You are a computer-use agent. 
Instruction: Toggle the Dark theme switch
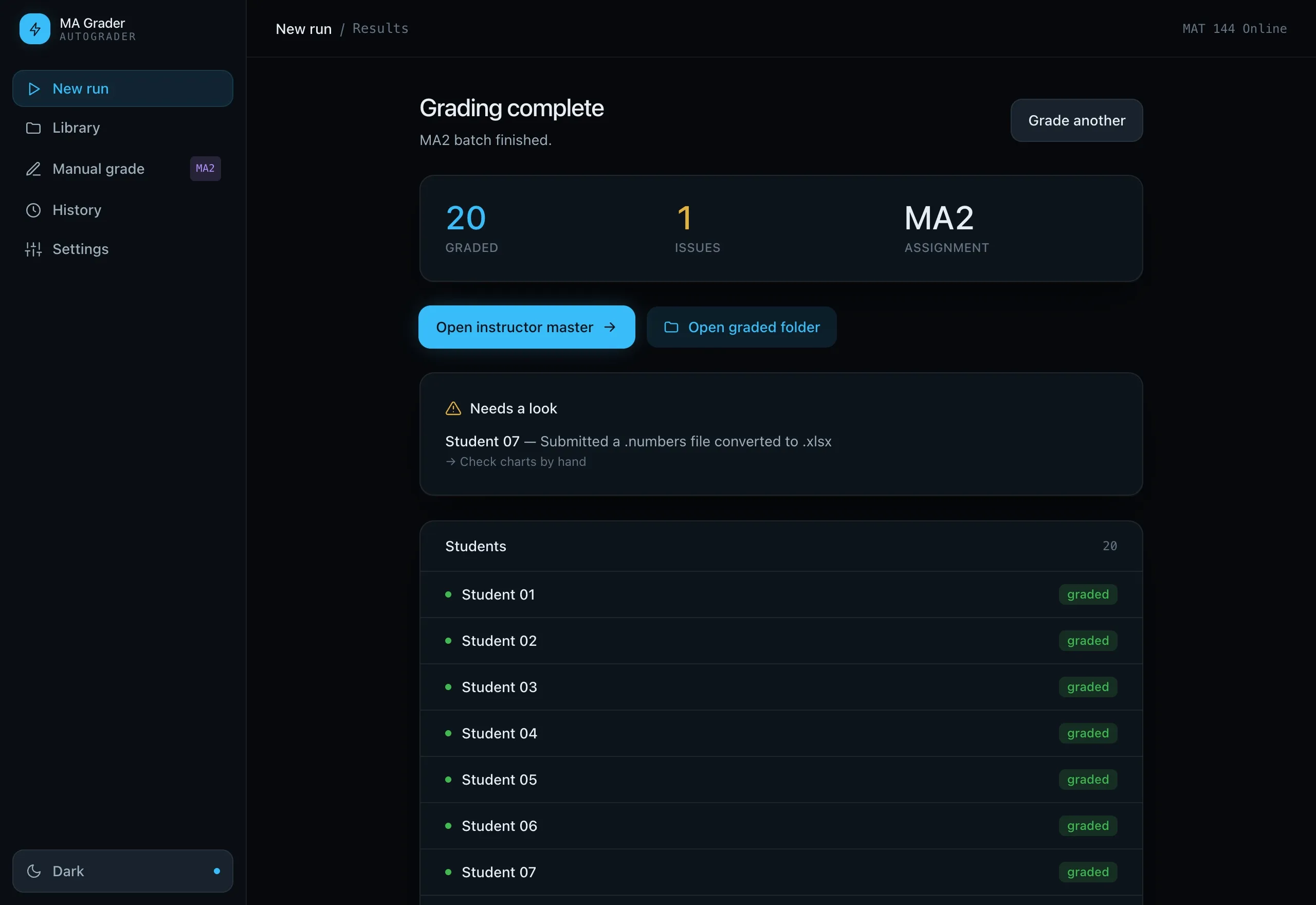pyautogui.click(x=122, y=871)
